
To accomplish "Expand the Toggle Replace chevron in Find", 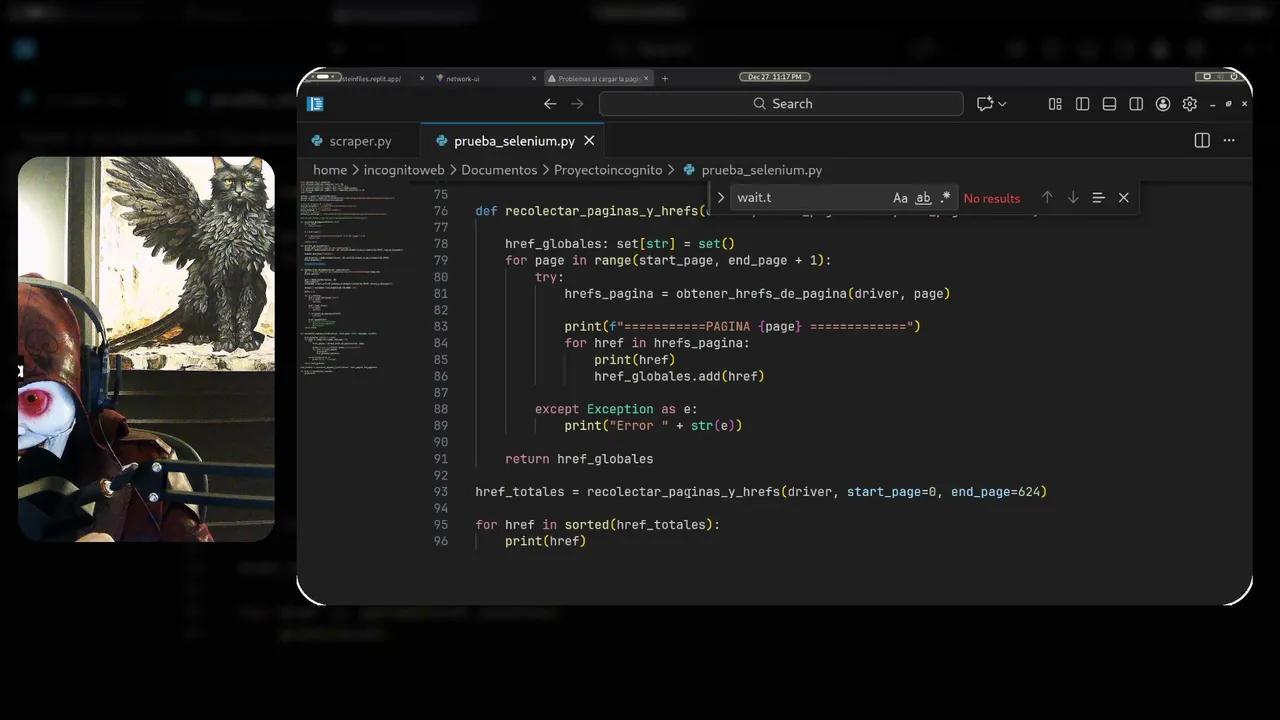I will (720, 198).
